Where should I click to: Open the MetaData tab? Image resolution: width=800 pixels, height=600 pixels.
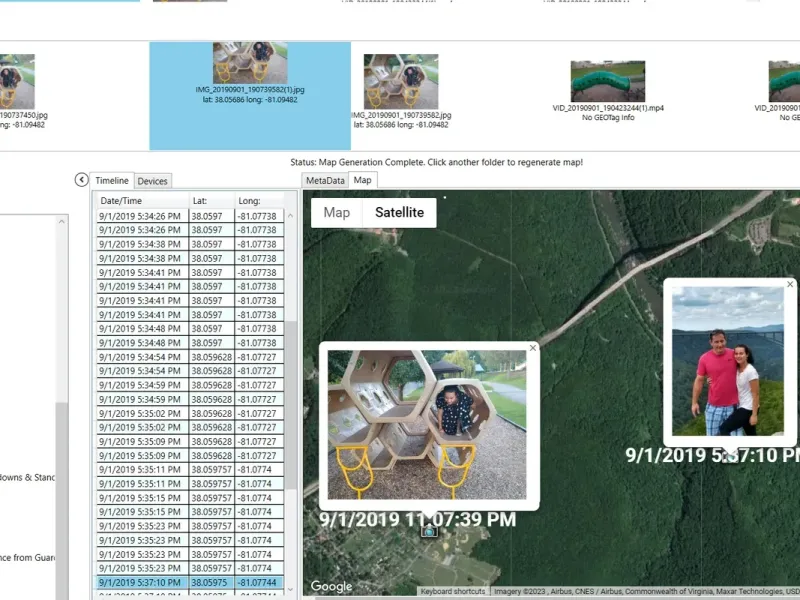(326, 181)
